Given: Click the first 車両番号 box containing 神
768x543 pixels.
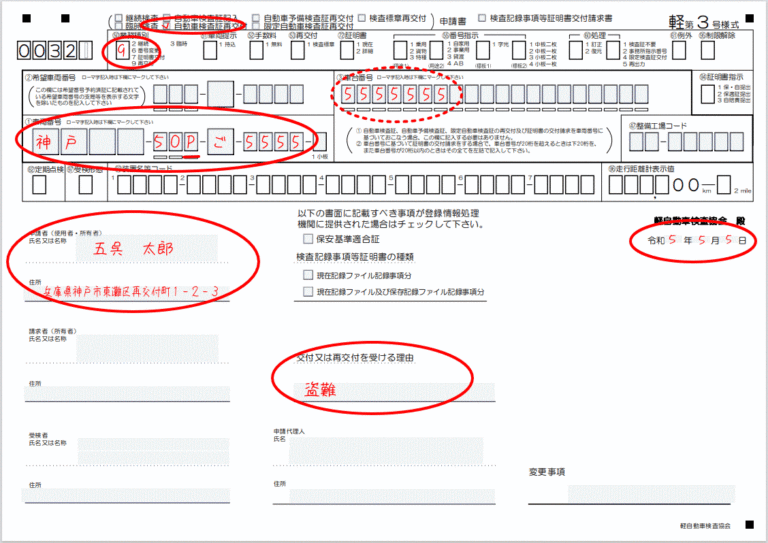Looking at the screenshot, I should click(46, 142).
